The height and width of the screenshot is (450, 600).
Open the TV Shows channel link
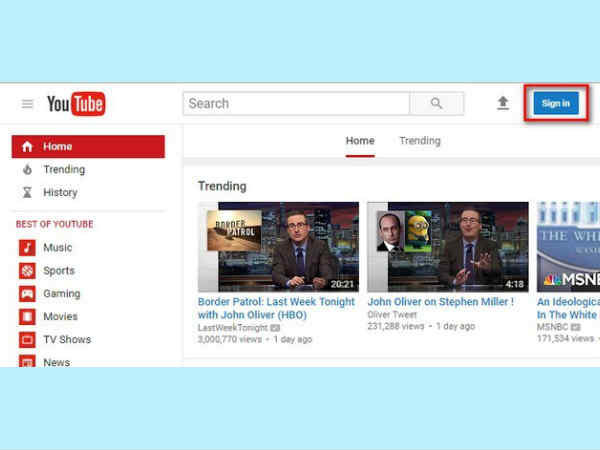tap(67, 339)
